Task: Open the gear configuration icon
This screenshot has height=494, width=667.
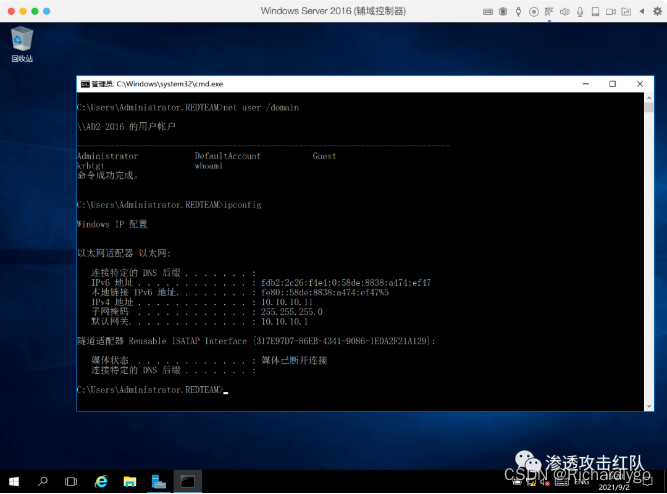Action: coord(657,11)
